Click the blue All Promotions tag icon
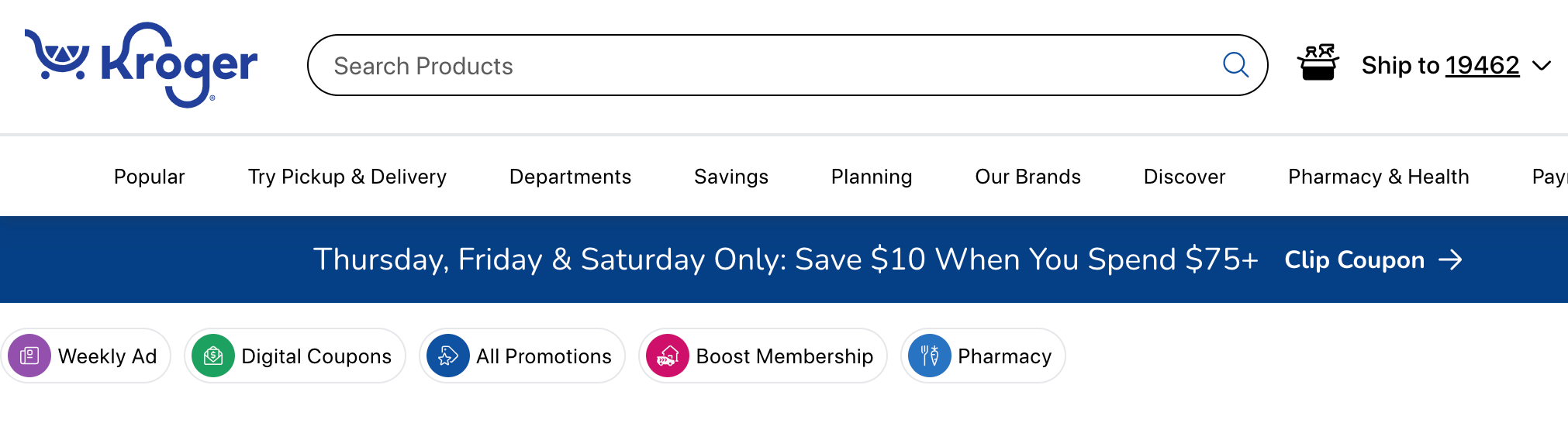This screenshot has height=440, width=1568. pyautogui.click(x=448, y=356)
